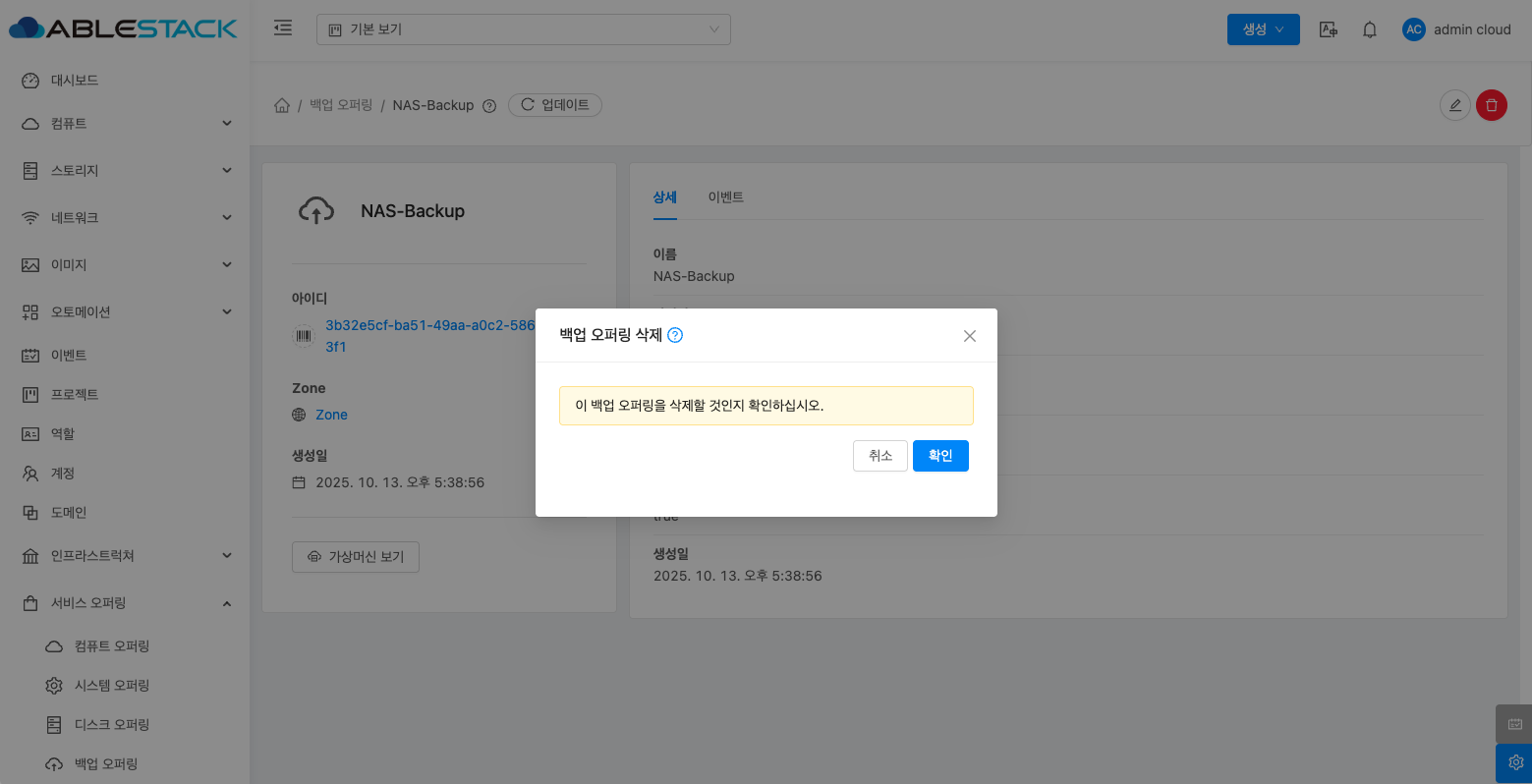Click the help icon beside dialog title
Screen dimensions: 1532x784
(x=675, y=335)
